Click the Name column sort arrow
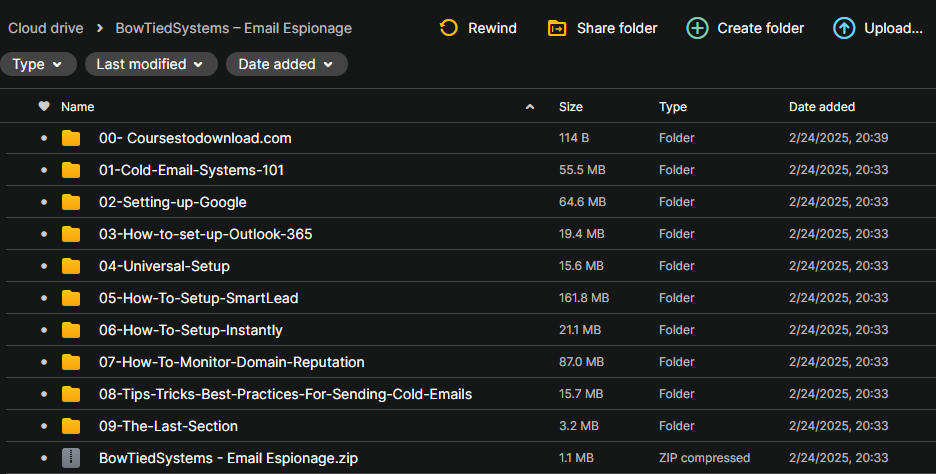Viewport: 936px width, 474px height. pos(529,107)
